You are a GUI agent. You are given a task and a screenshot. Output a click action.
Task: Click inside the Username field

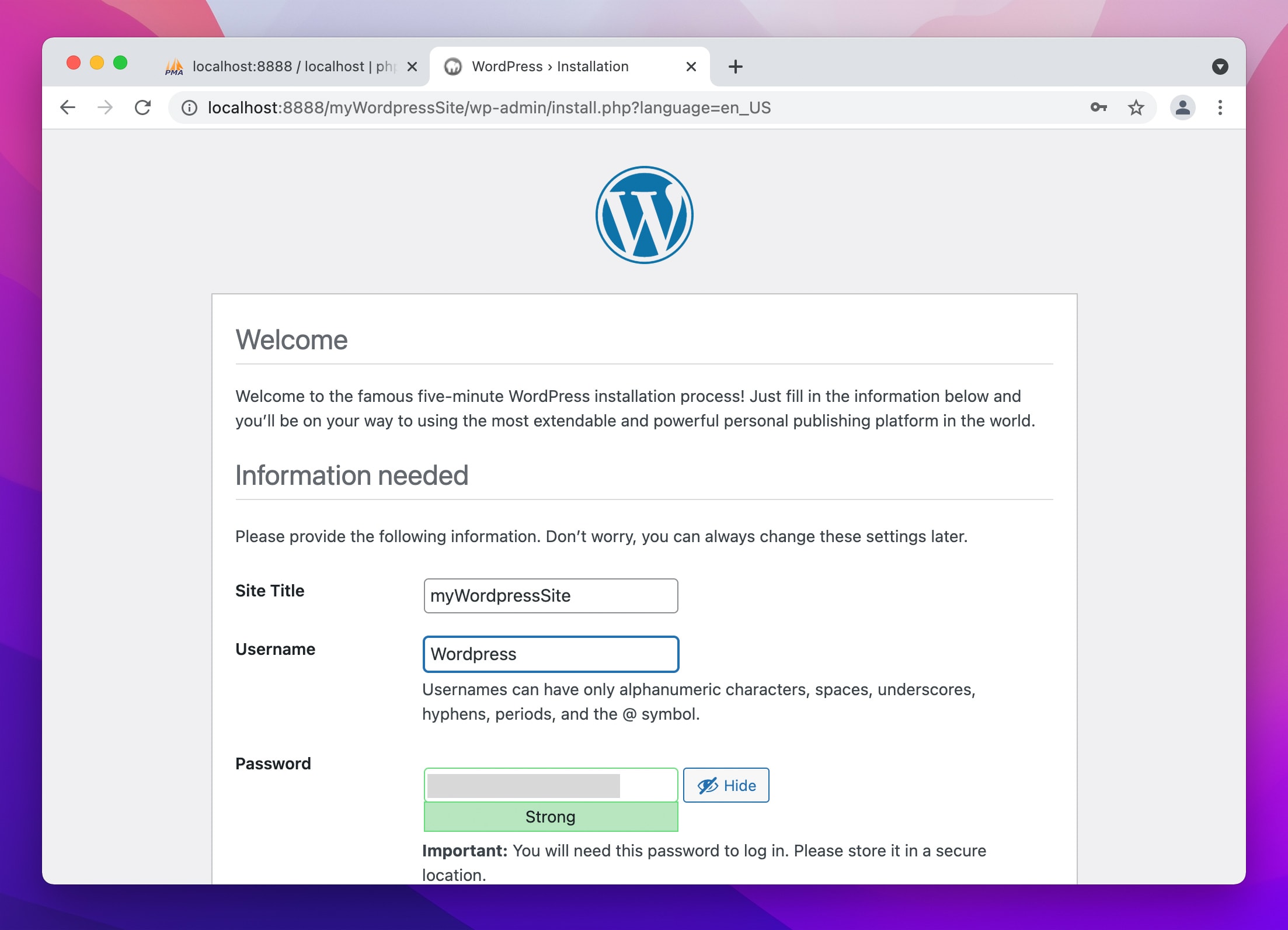pyautogui.click(x=550, y=654)
